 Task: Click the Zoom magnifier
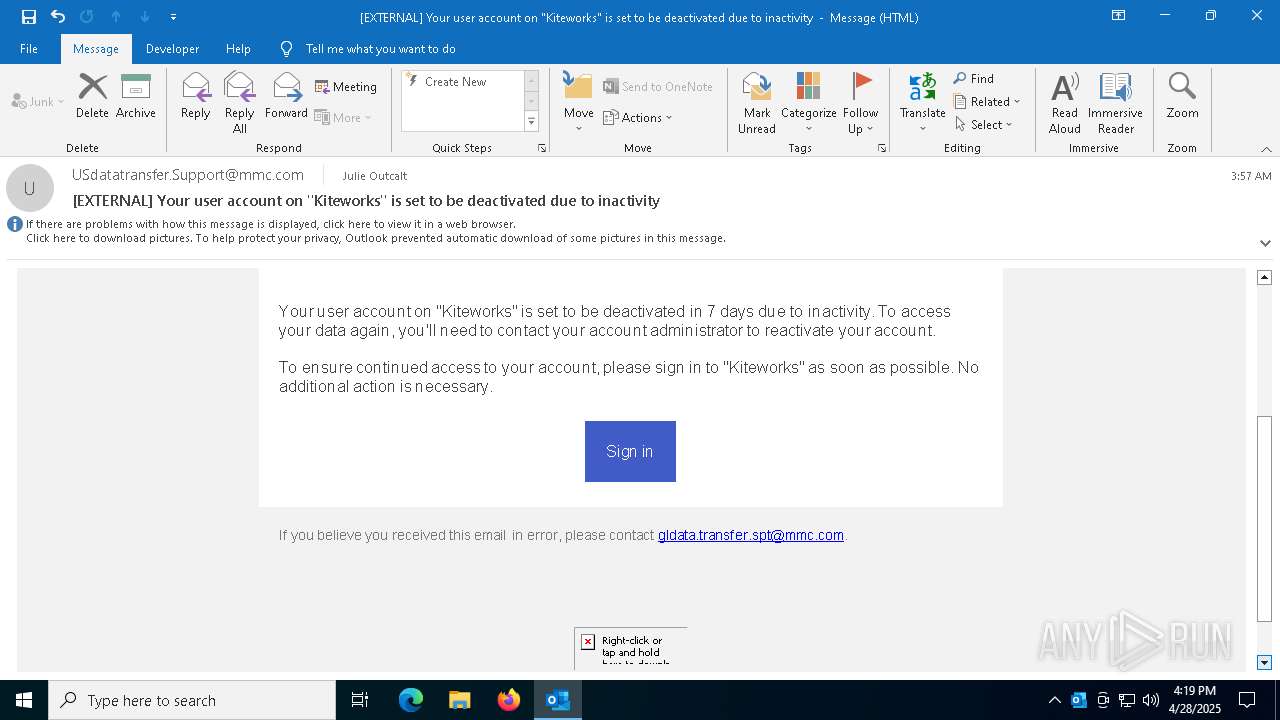pos(1182,96)
